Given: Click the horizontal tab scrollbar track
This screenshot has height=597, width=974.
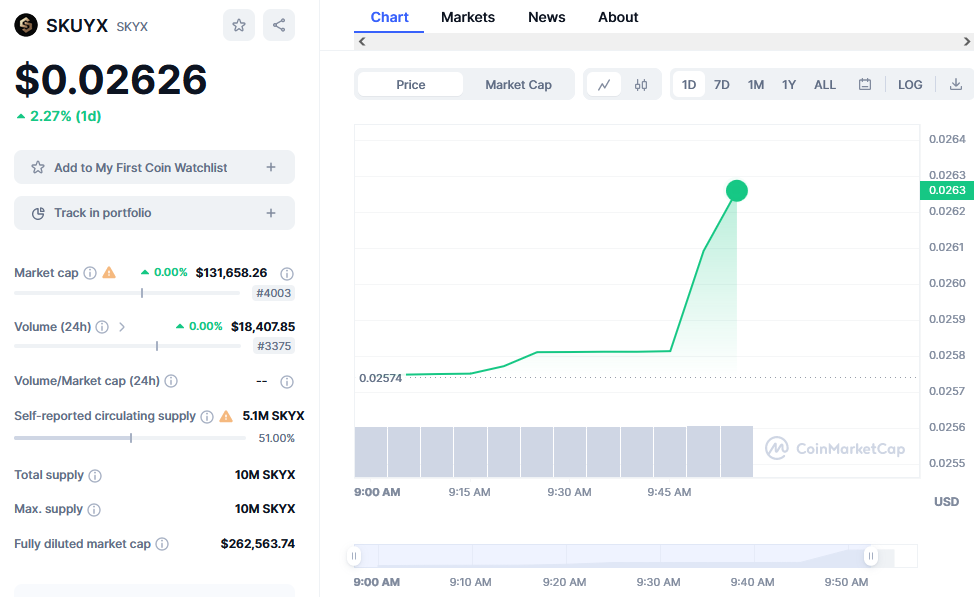Looking at the screenshot, I should pyautogui.click(x=664, y=42).
